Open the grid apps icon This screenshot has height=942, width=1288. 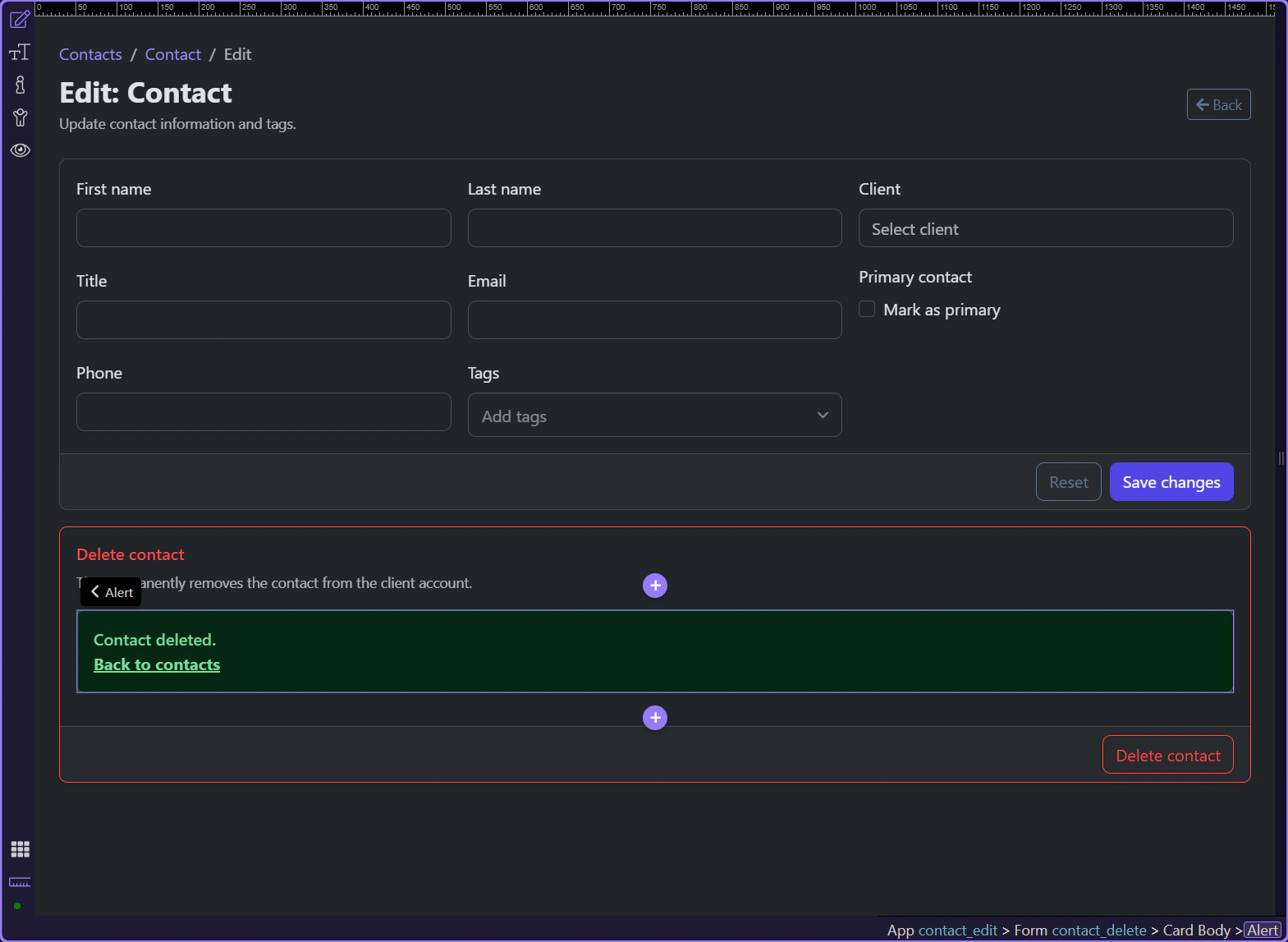click(20, 849)
